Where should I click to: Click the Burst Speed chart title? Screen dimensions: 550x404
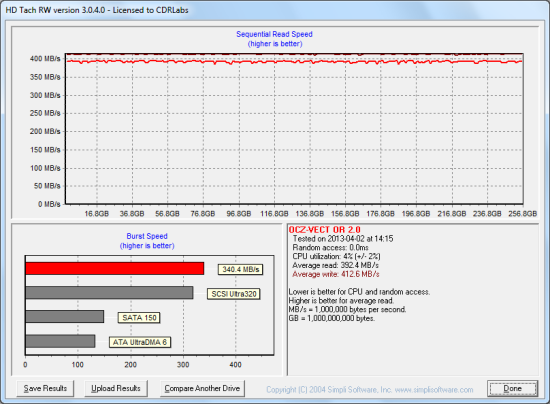[147, 236]
